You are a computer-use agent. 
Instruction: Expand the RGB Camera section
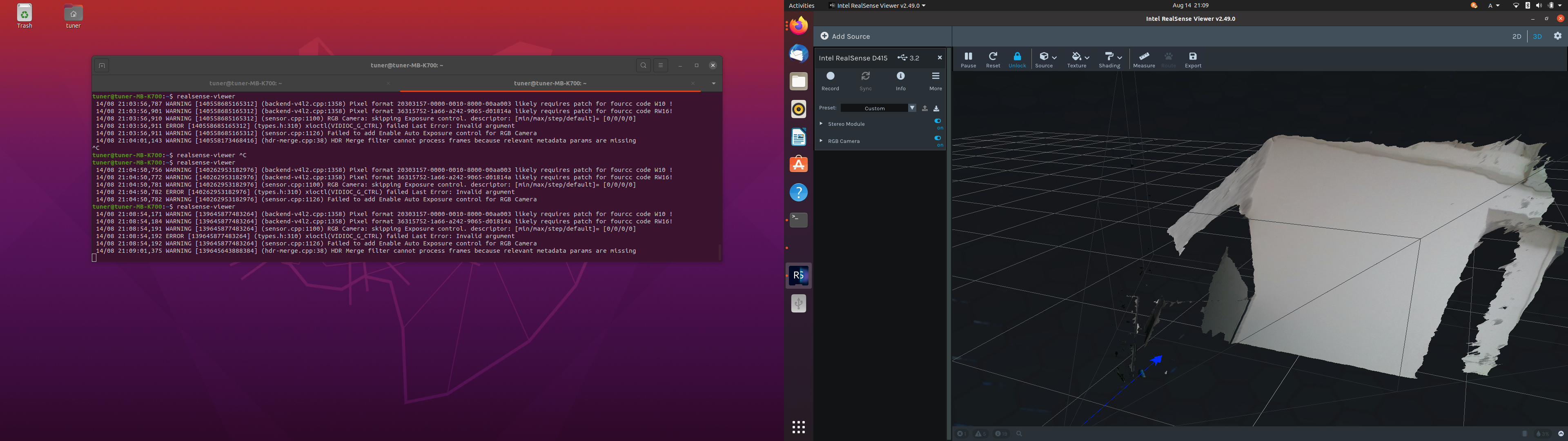pyautogui.click(x=821, y=141)
